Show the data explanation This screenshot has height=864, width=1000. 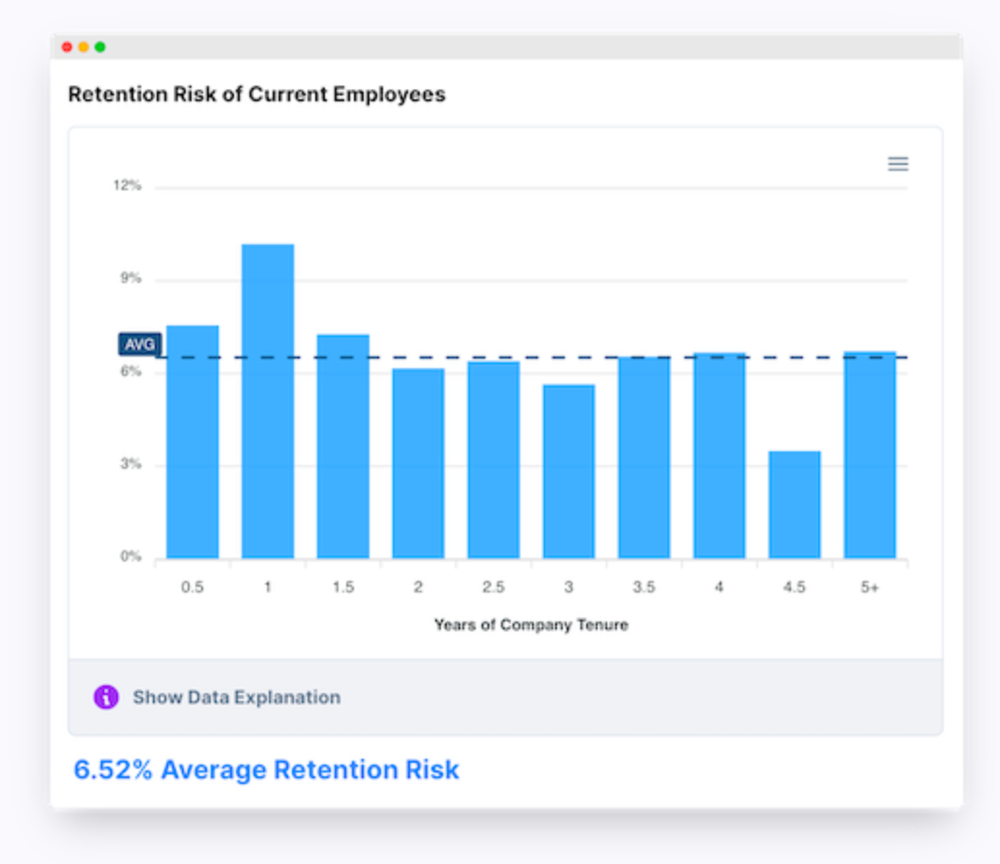[236, 697]
